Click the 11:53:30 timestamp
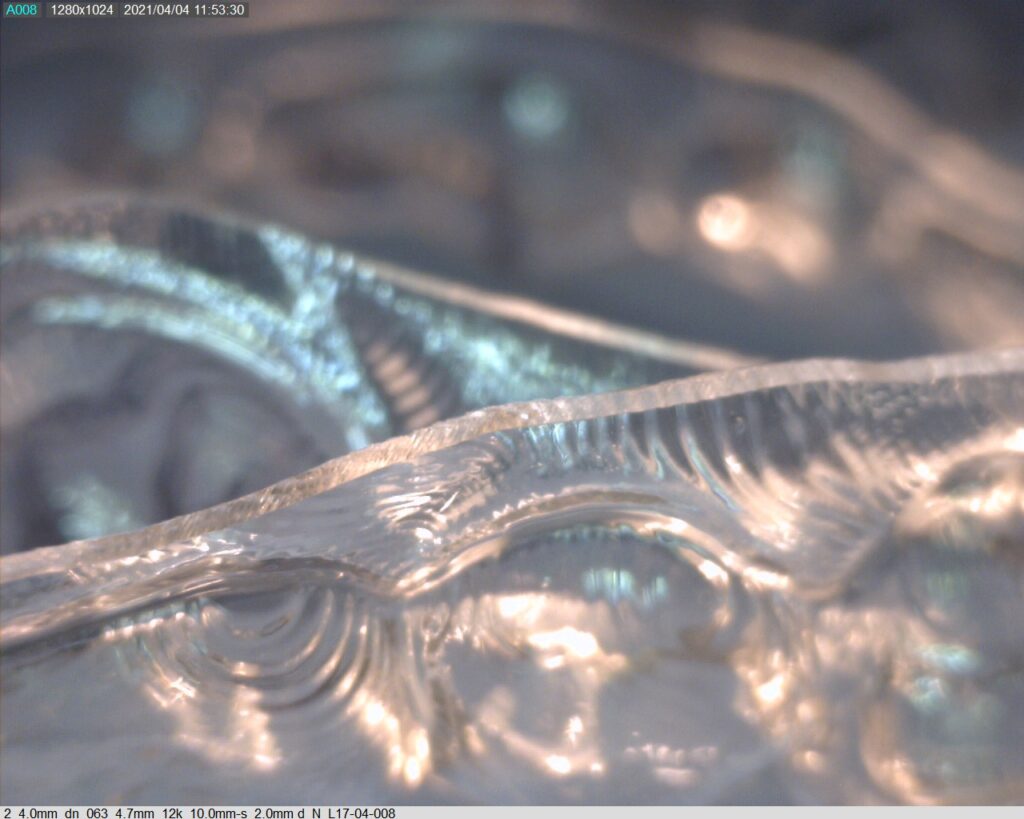Viewport: 1024px width, 819px height. click(x=220, y=10)
